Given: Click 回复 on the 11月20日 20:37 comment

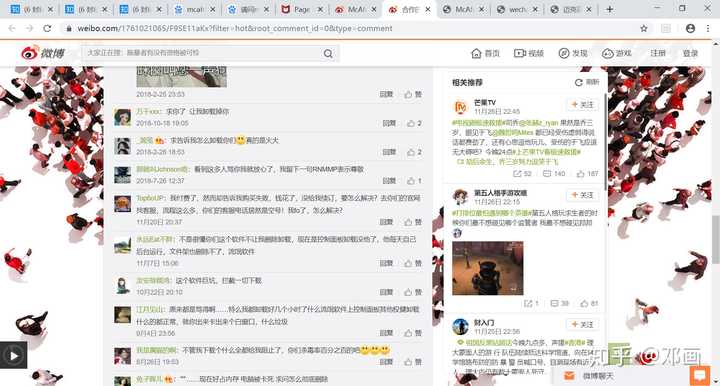Looking at the screenshot, I should click(386, 222).
